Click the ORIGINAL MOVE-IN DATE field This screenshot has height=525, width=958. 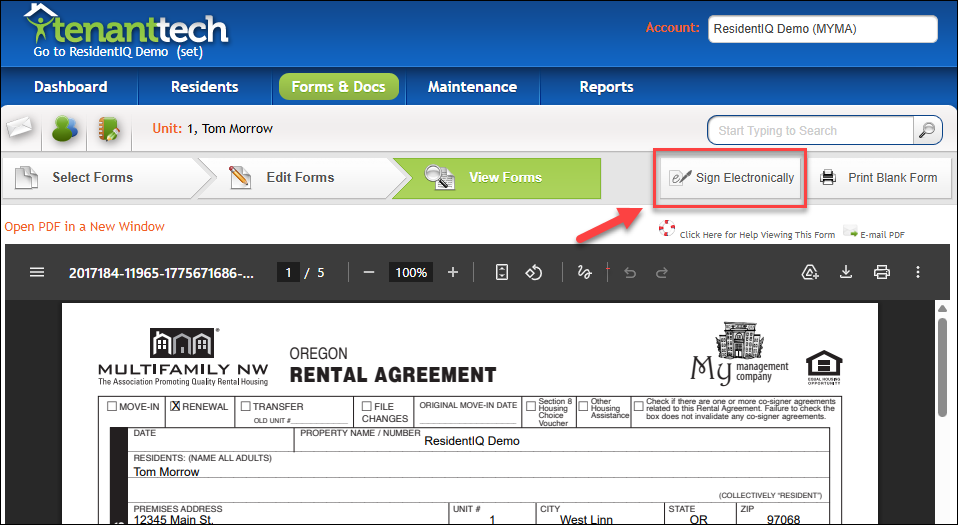point(468,411)
